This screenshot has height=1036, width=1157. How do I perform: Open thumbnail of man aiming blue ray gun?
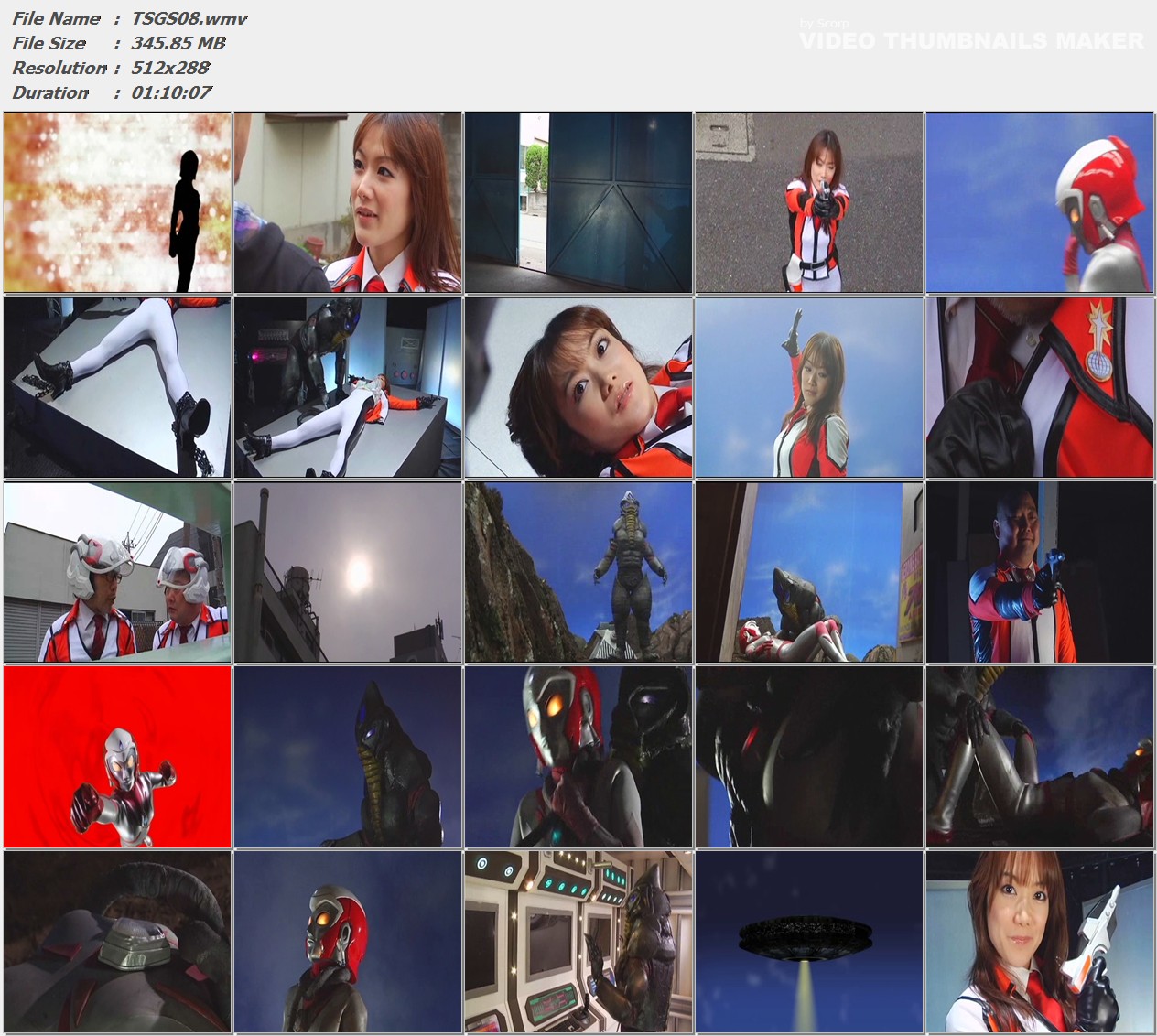tap(1040, 572)
